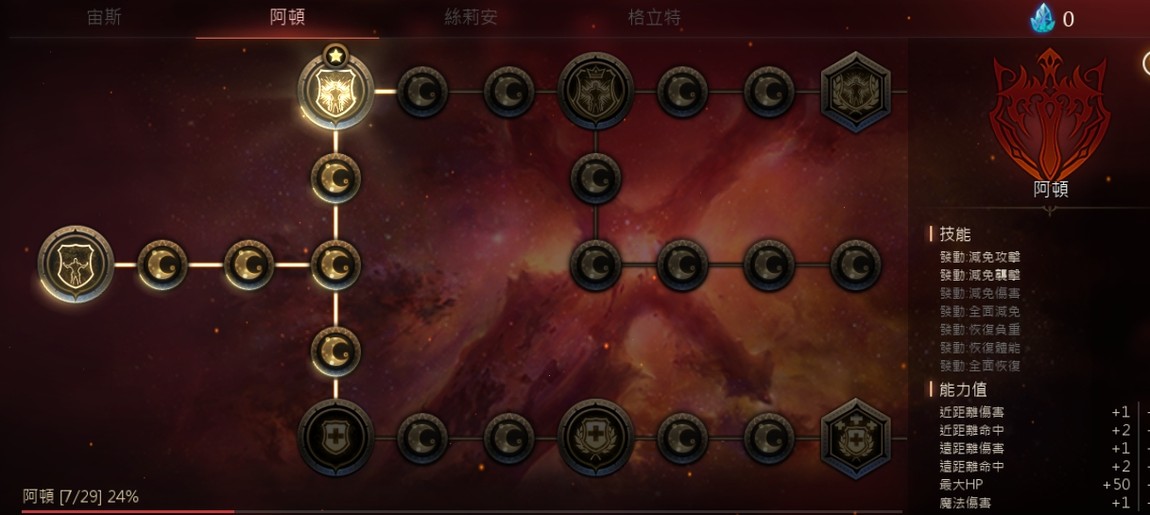
Task: Select the unlit moon node below crowned shield
Action: tap(596, 178)
